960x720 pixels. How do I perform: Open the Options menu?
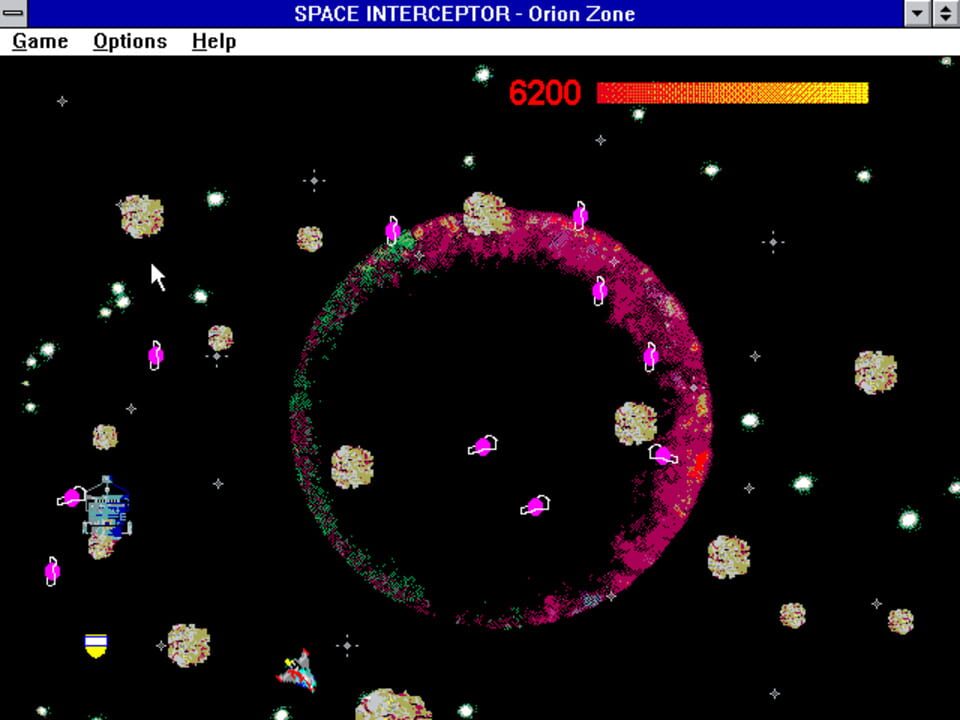pos(130,41)
